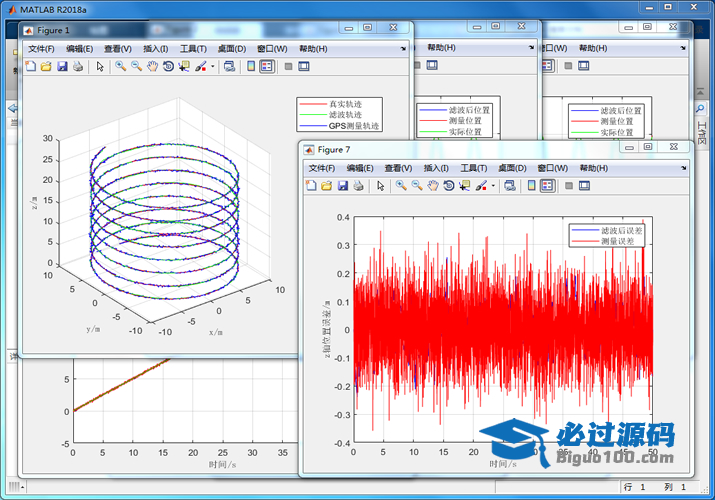
Task: Expand the brush color dropdown in Figure 7
Action: [492, 186]
